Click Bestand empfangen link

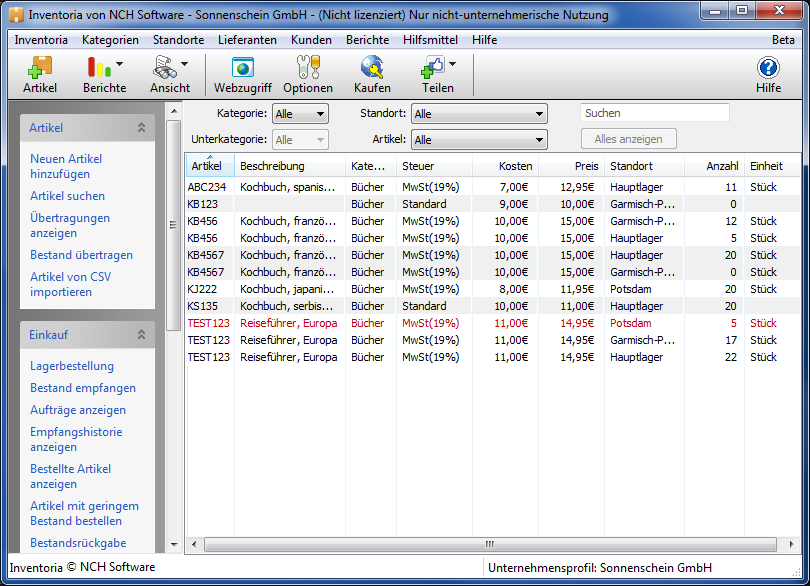point(83,388)
